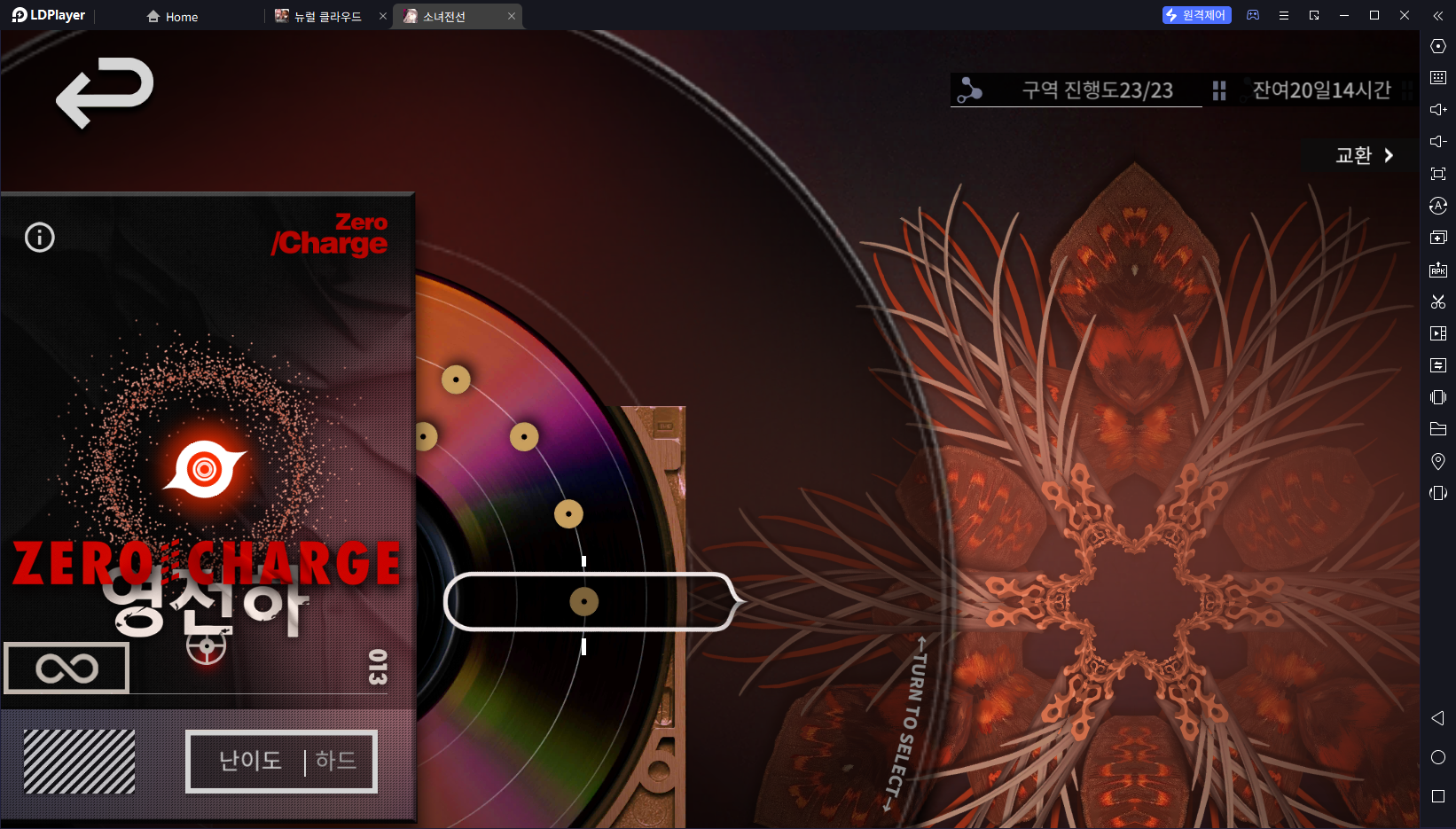This screenshot has width=1456, height=829.
Task: Open LDPlayer settings hexagon icon
Action: coord(1438,46)
